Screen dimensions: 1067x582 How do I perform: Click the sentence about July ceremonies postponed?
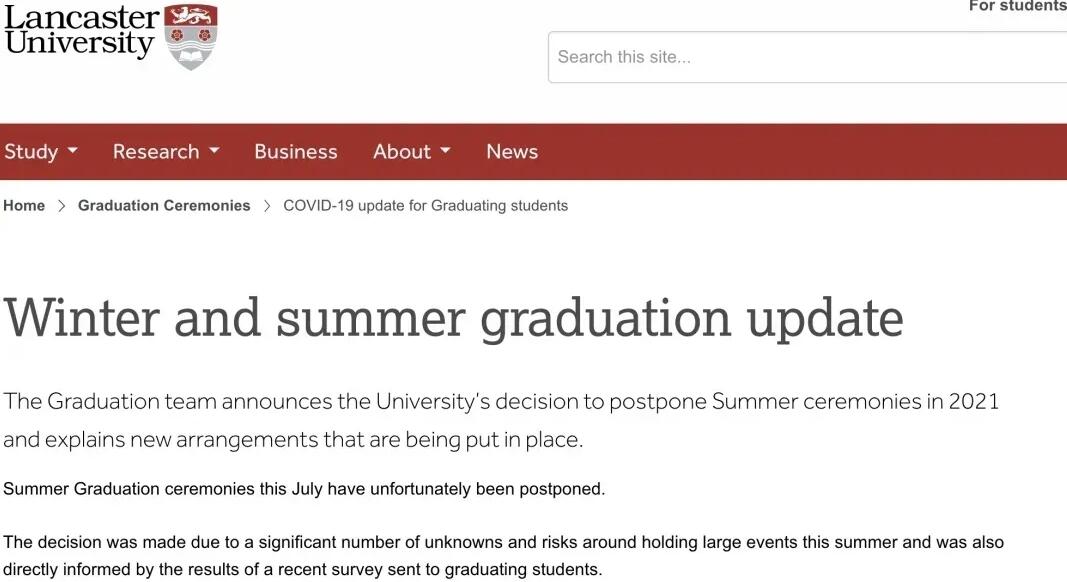pyautogui.click(x=304, y=490)
